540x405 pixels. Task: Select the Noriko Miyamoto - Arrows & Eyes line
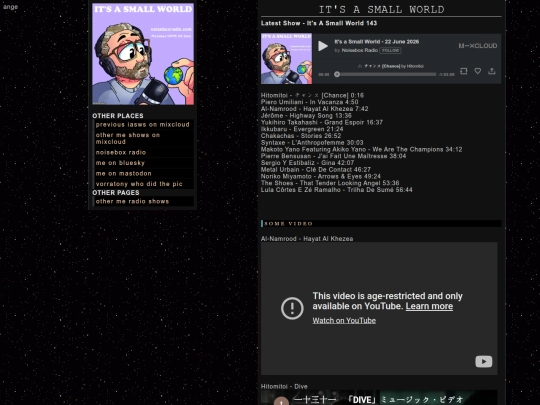click(321, 176)
